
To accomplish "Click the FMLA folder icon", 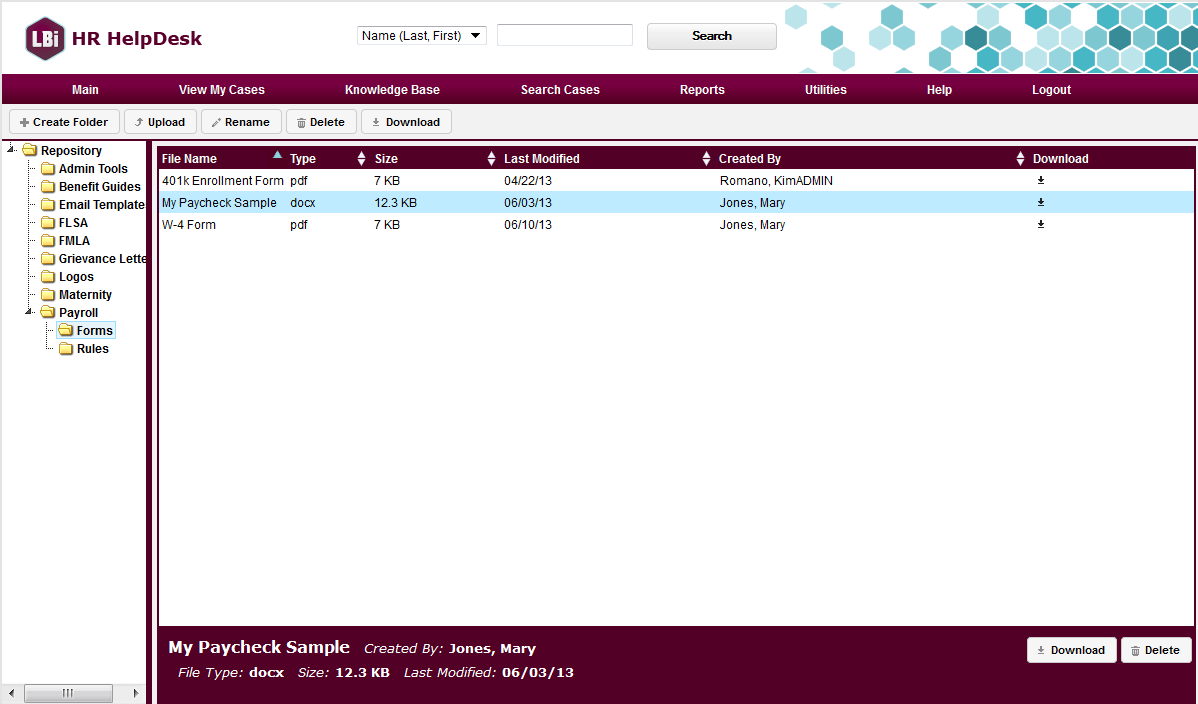I will tap(48, 241).
